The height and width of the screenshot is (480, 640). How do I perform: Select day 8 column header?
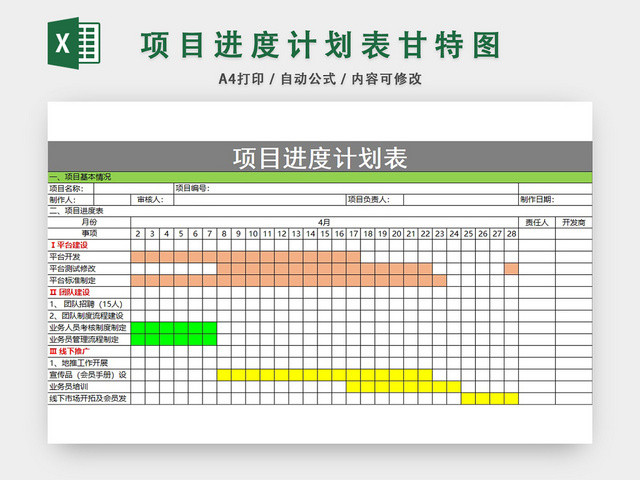pos(224,234)
